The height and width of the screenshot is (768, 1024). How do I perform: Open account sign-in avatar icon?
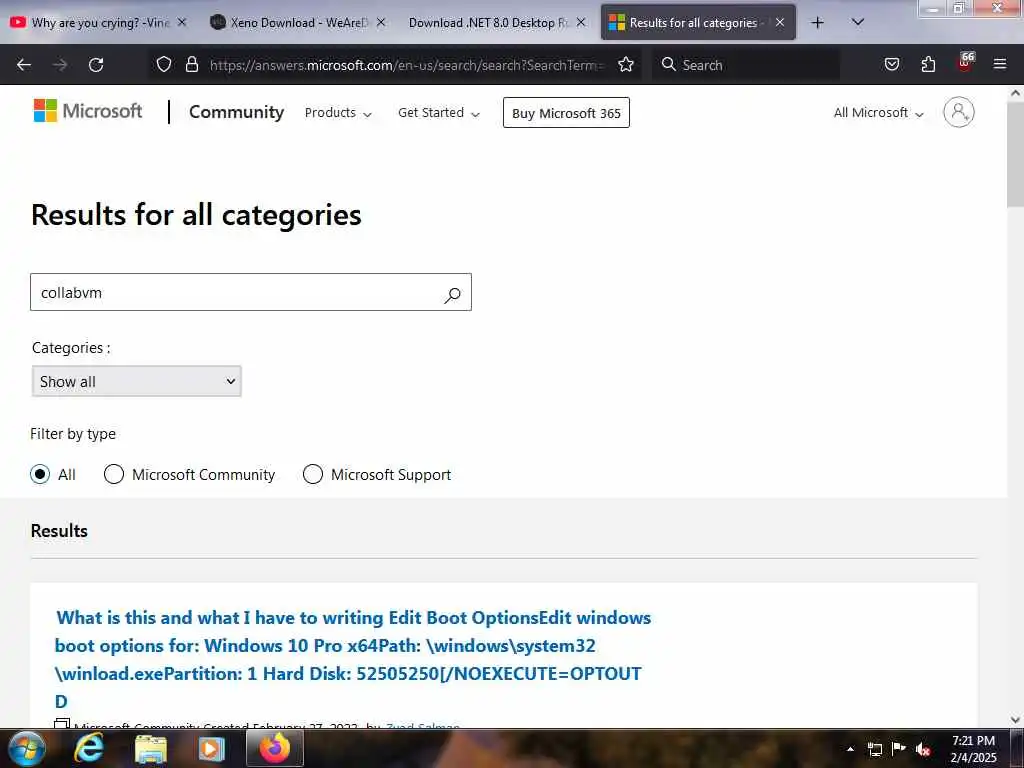tap(959, 112)
